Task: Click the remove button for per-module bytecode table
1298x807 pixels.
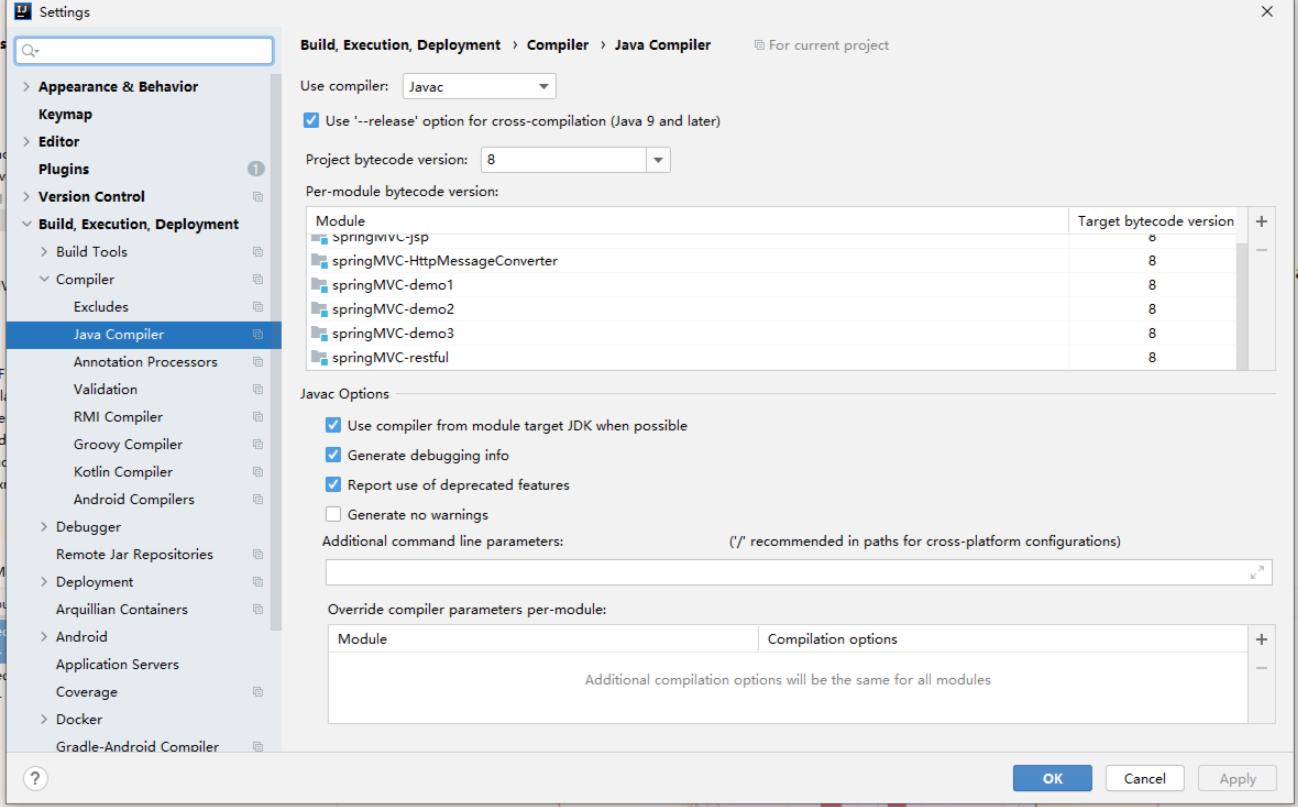Action: click(1261, 250)
